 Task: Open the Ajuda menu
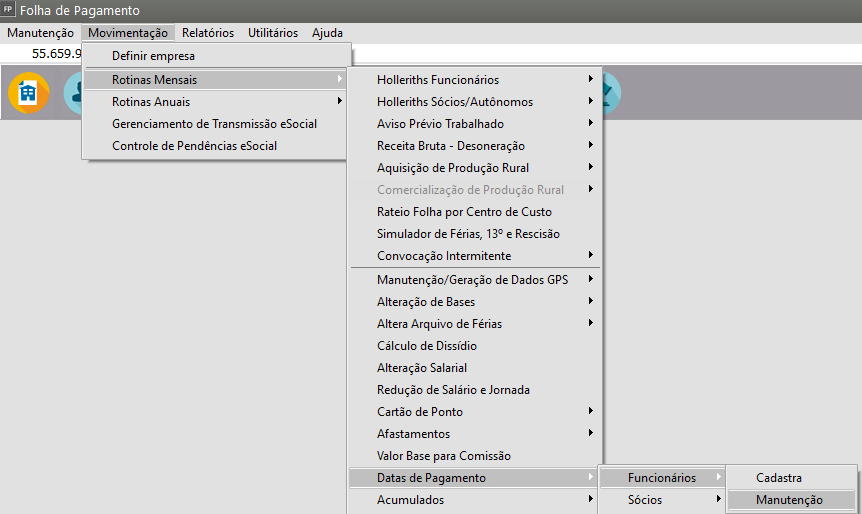pos(327,33)
